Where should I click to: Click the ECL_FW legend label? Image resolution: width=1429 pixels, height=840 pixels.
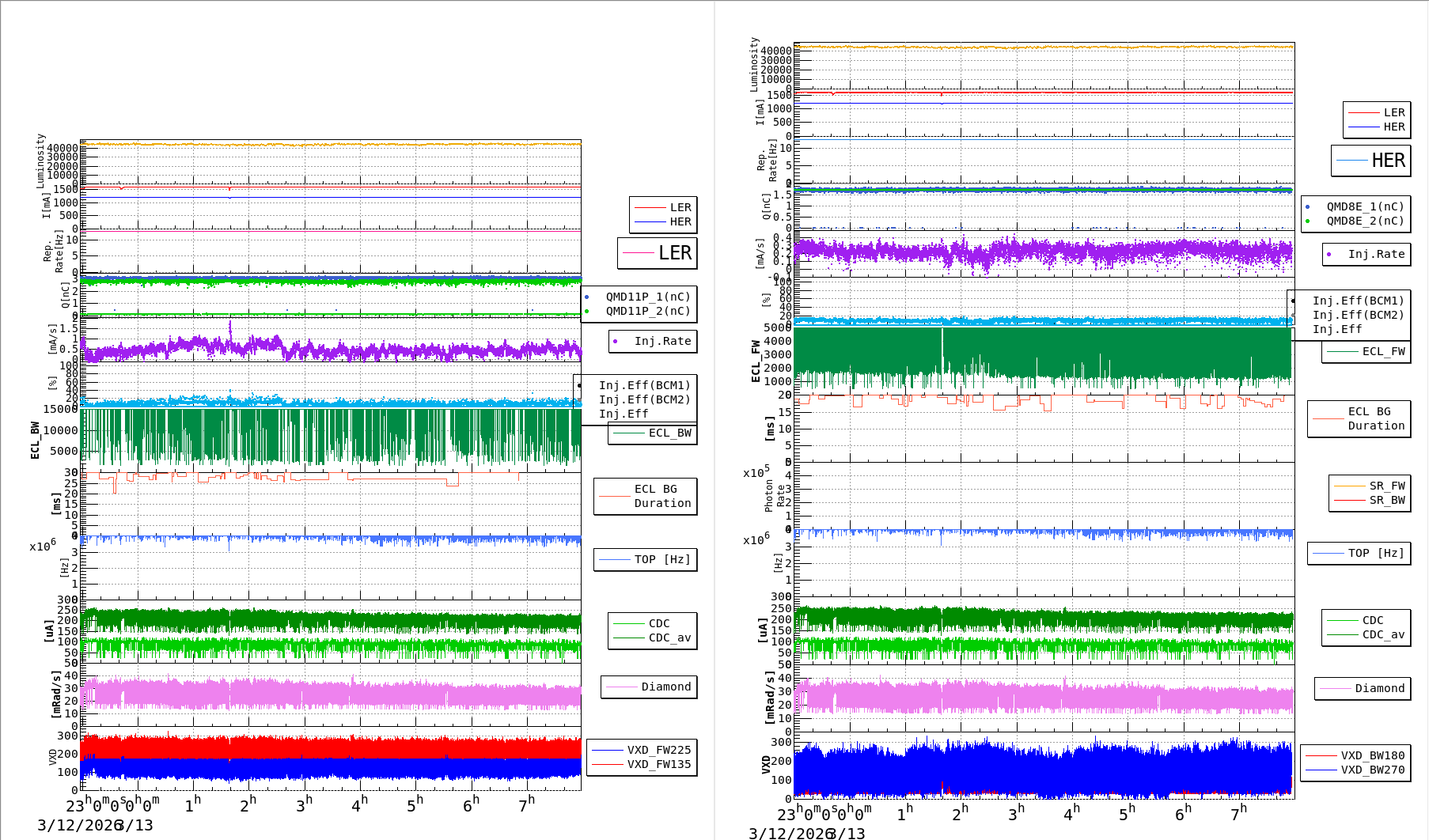pyautogui.click(x=1383, y=351)
